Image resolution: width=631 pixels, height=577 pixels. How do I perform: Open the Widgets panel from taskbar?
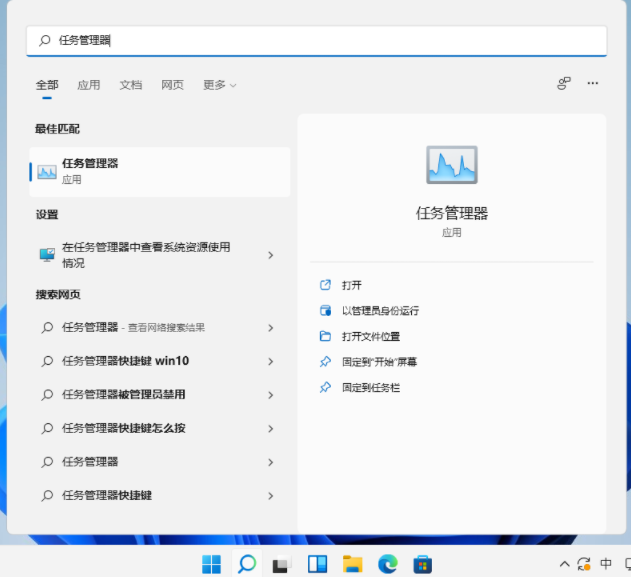pos(317,563)
